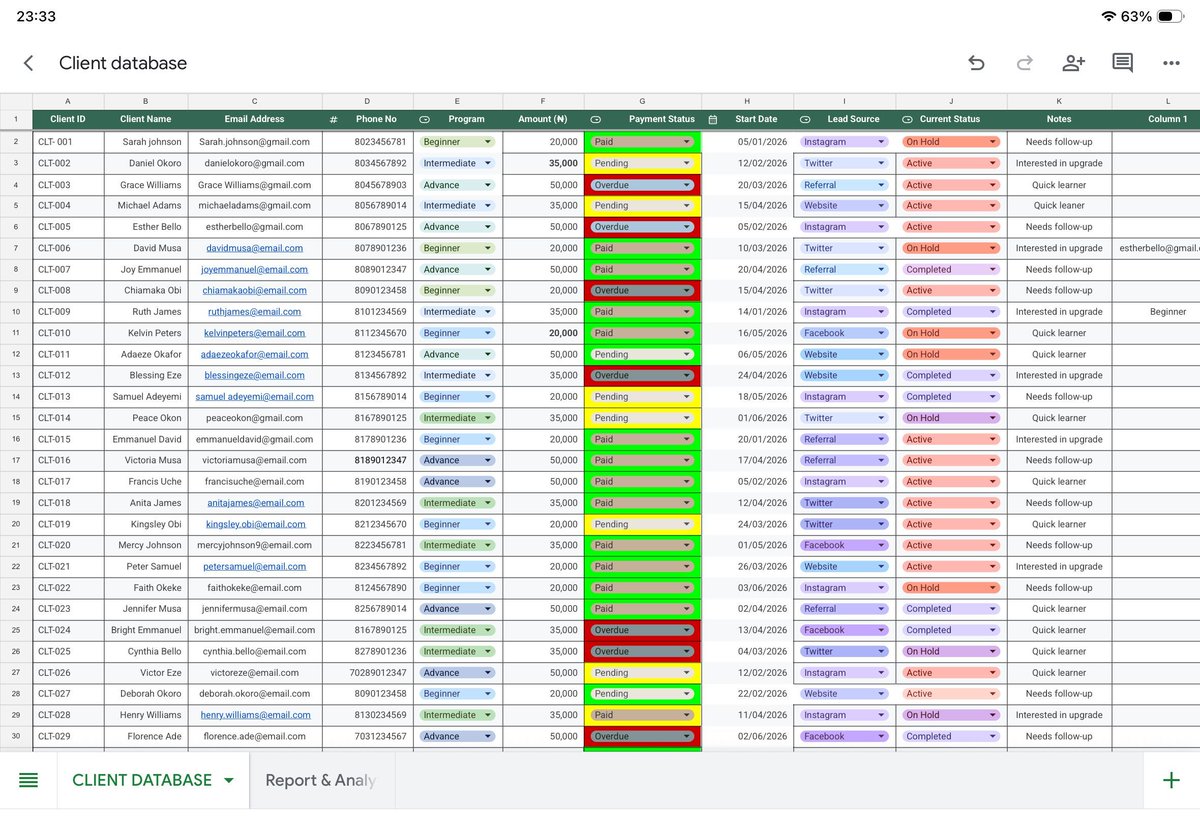
Task: Open Program dropdown for CLT- 001
Action: tap(488, 142)
